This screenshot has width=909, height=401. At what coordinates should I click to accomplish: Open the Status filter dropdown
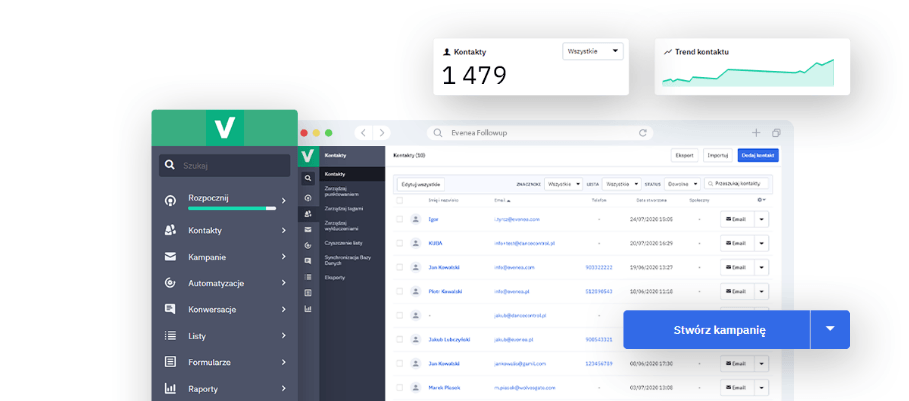(x=684, y=184)
